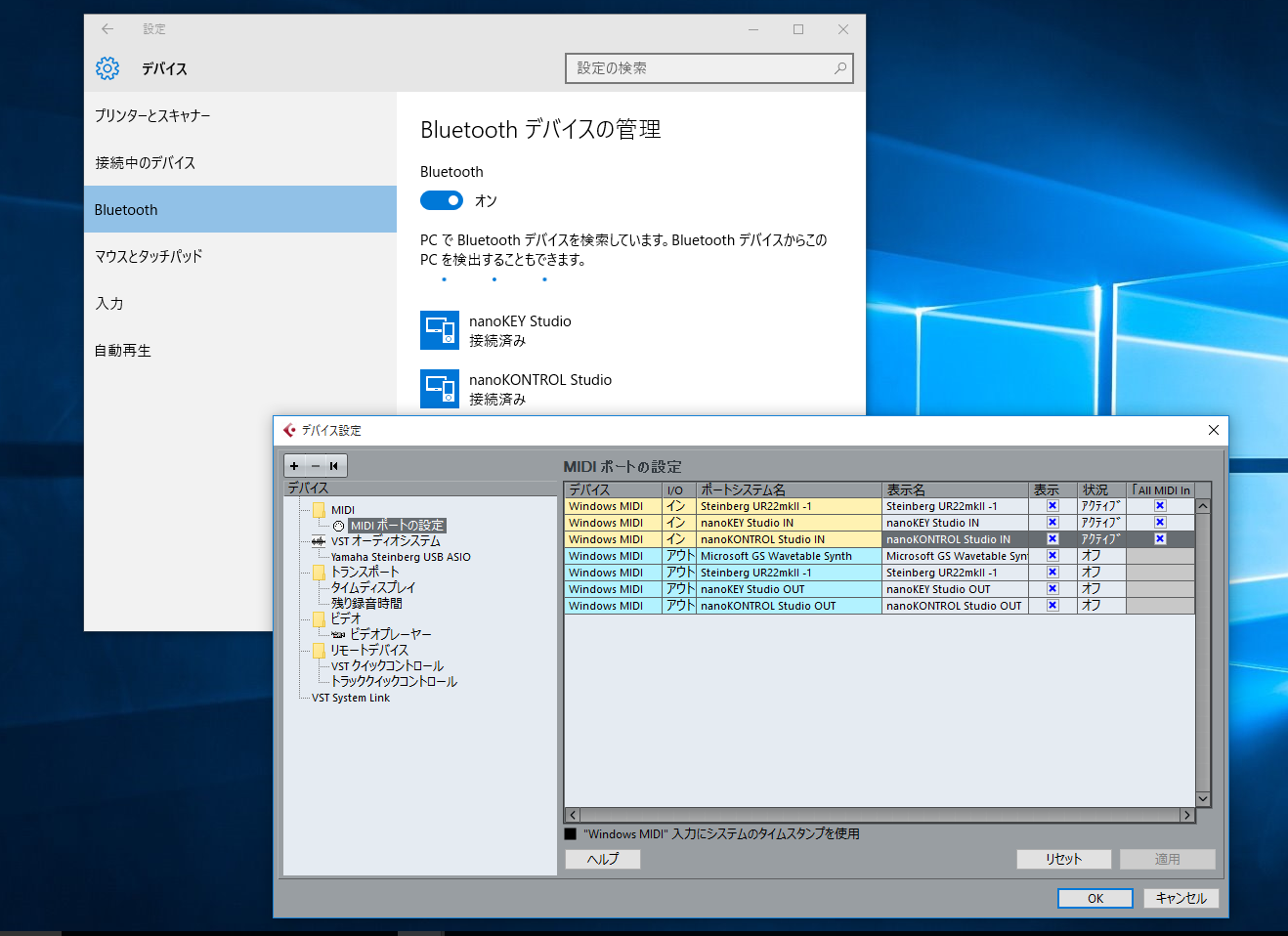Click the リモートデバイス folder icon
This screenshot has width=1288, height=936.
pyautogui.click(x=319, y=651)
